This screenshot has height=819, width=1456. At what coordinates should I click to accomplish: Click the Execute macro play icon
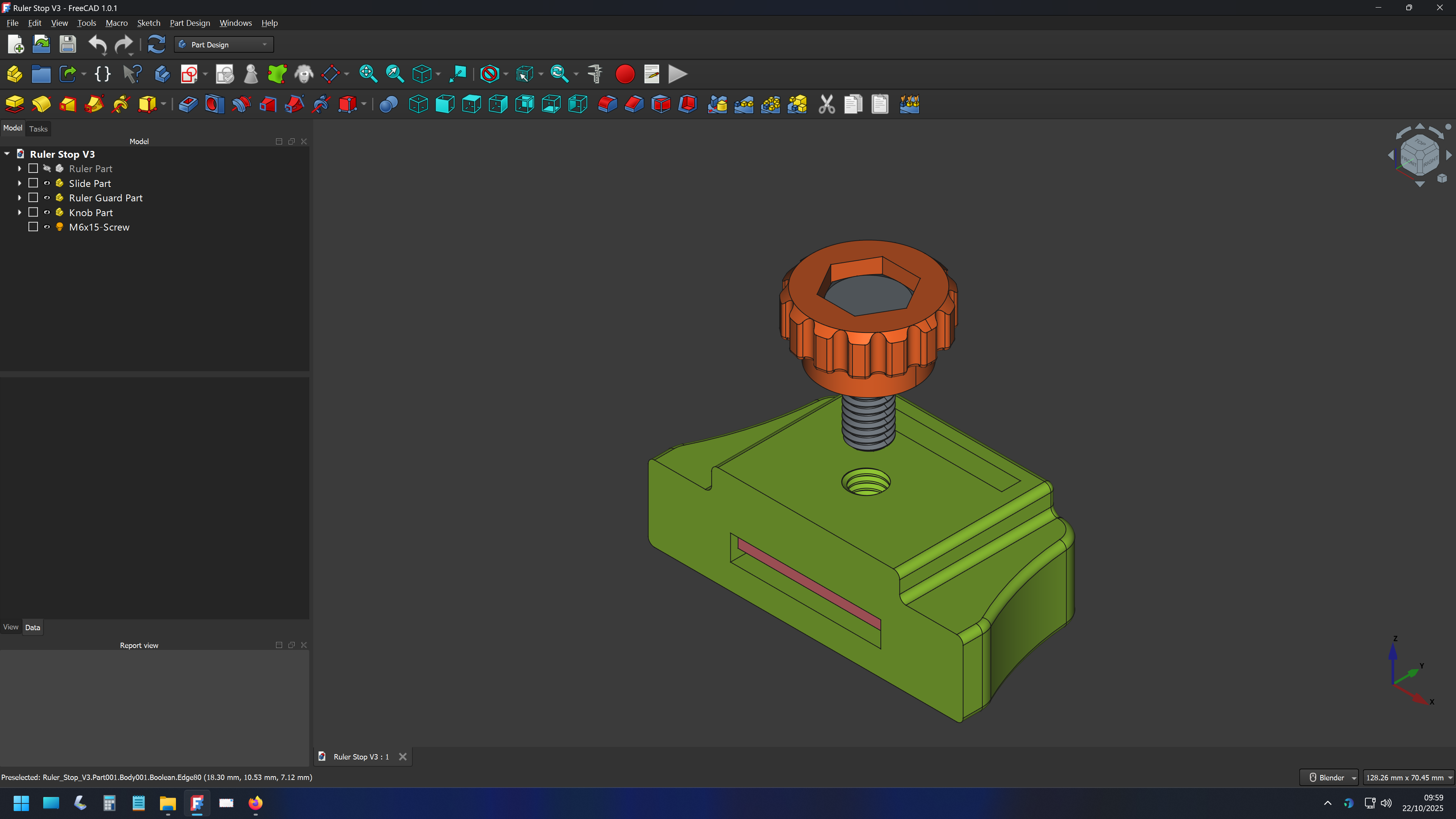pyautogui.click(x=678, y=74)
